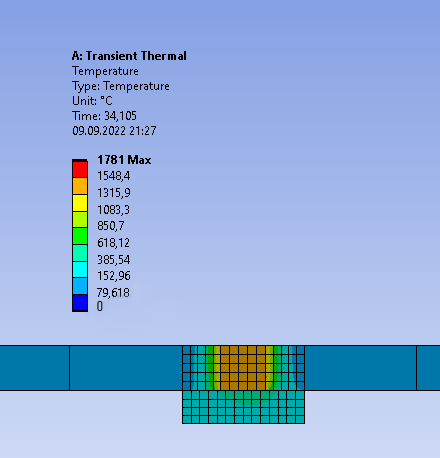
Task: Select the yellow-green legend band
Action: [80, 219]
